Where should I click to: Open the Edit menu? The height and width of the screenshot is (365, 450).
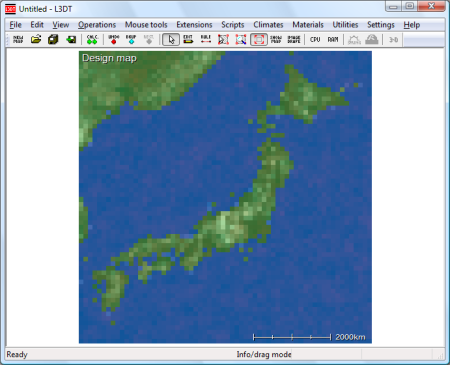tap(37, 25)
